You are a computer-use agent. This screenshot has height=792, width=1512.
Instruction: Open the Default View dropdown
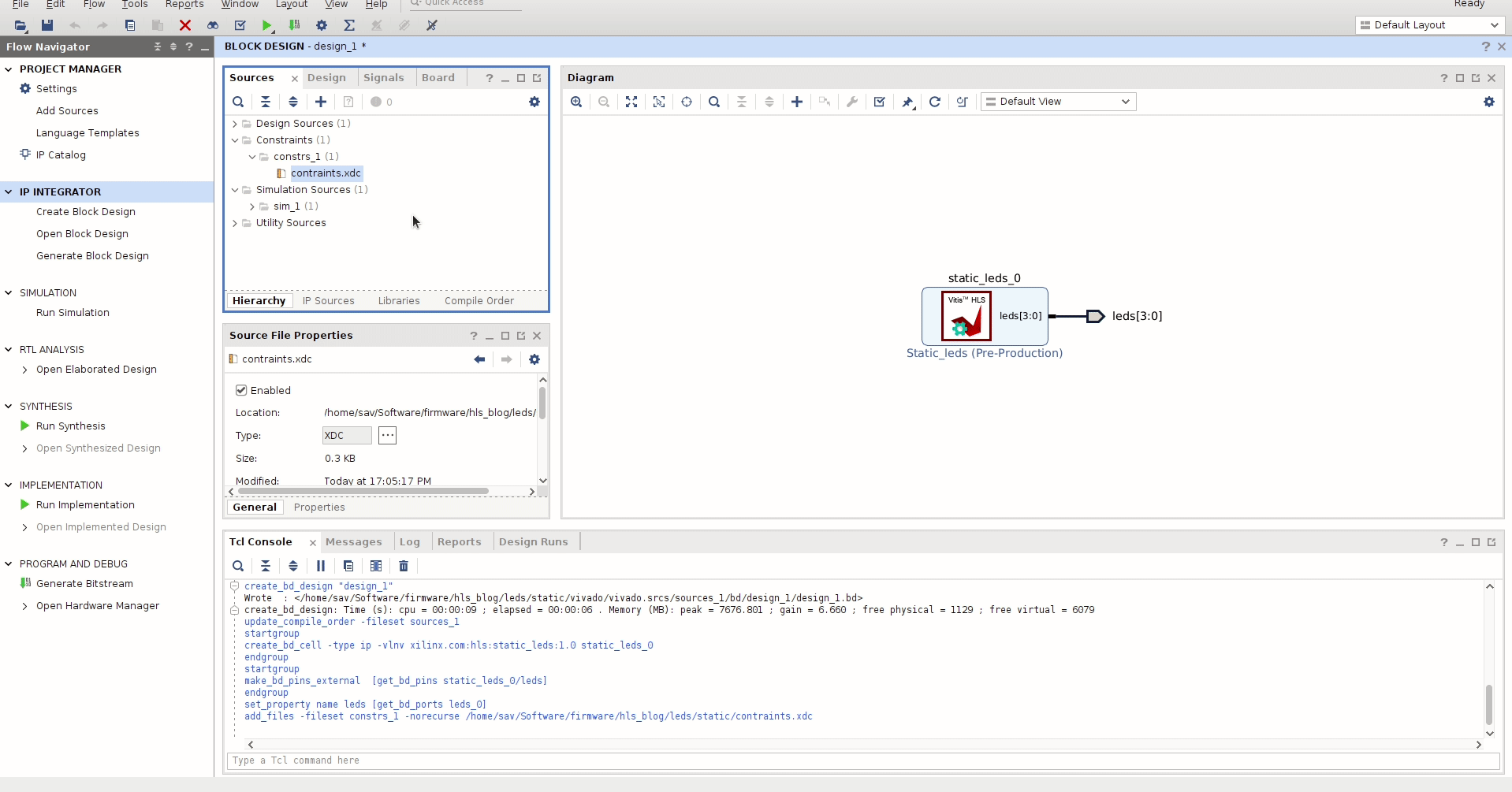coord(1058,102)
